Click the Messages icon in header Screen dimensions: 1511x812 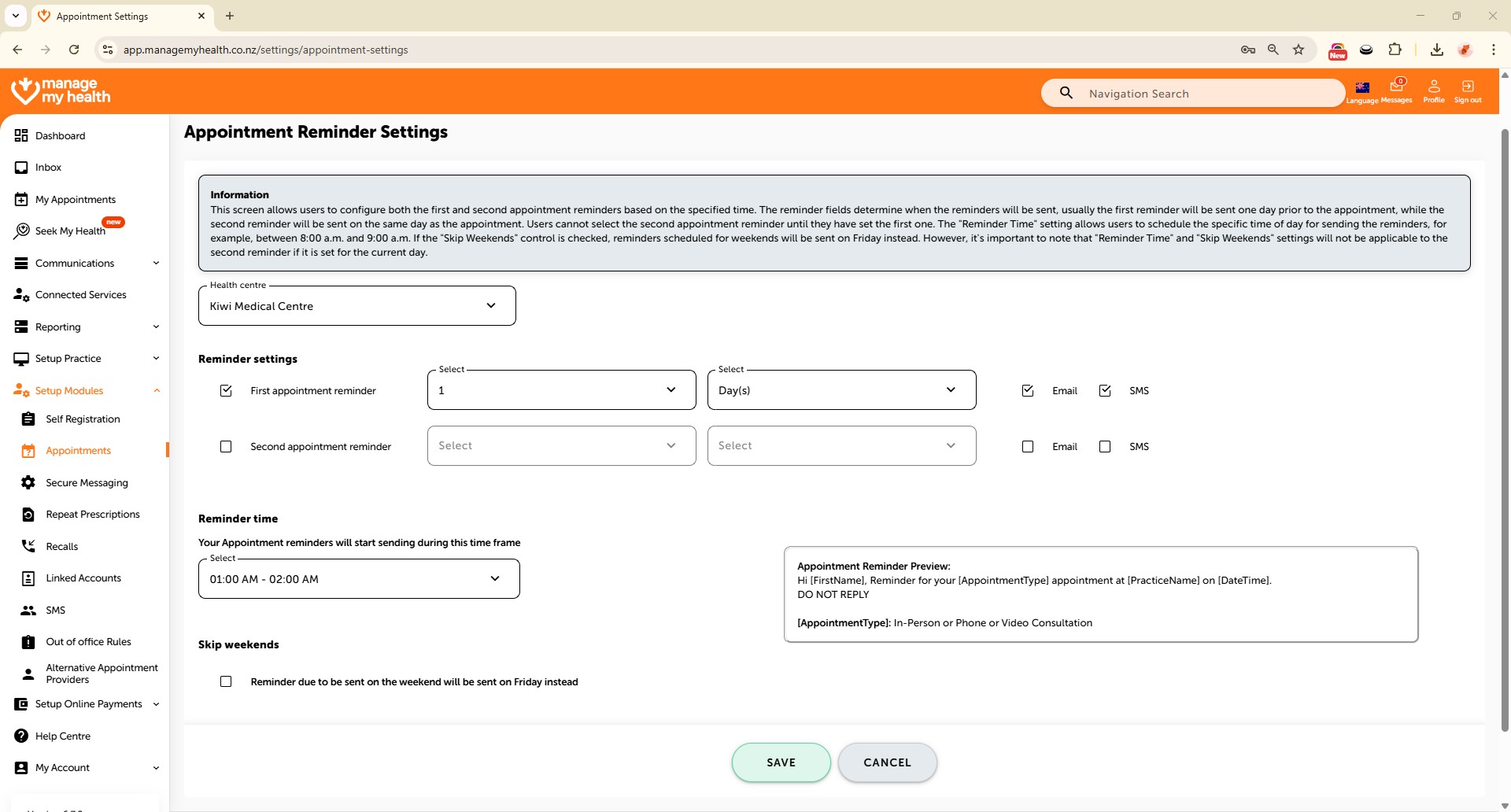(x=1396, y=87)
